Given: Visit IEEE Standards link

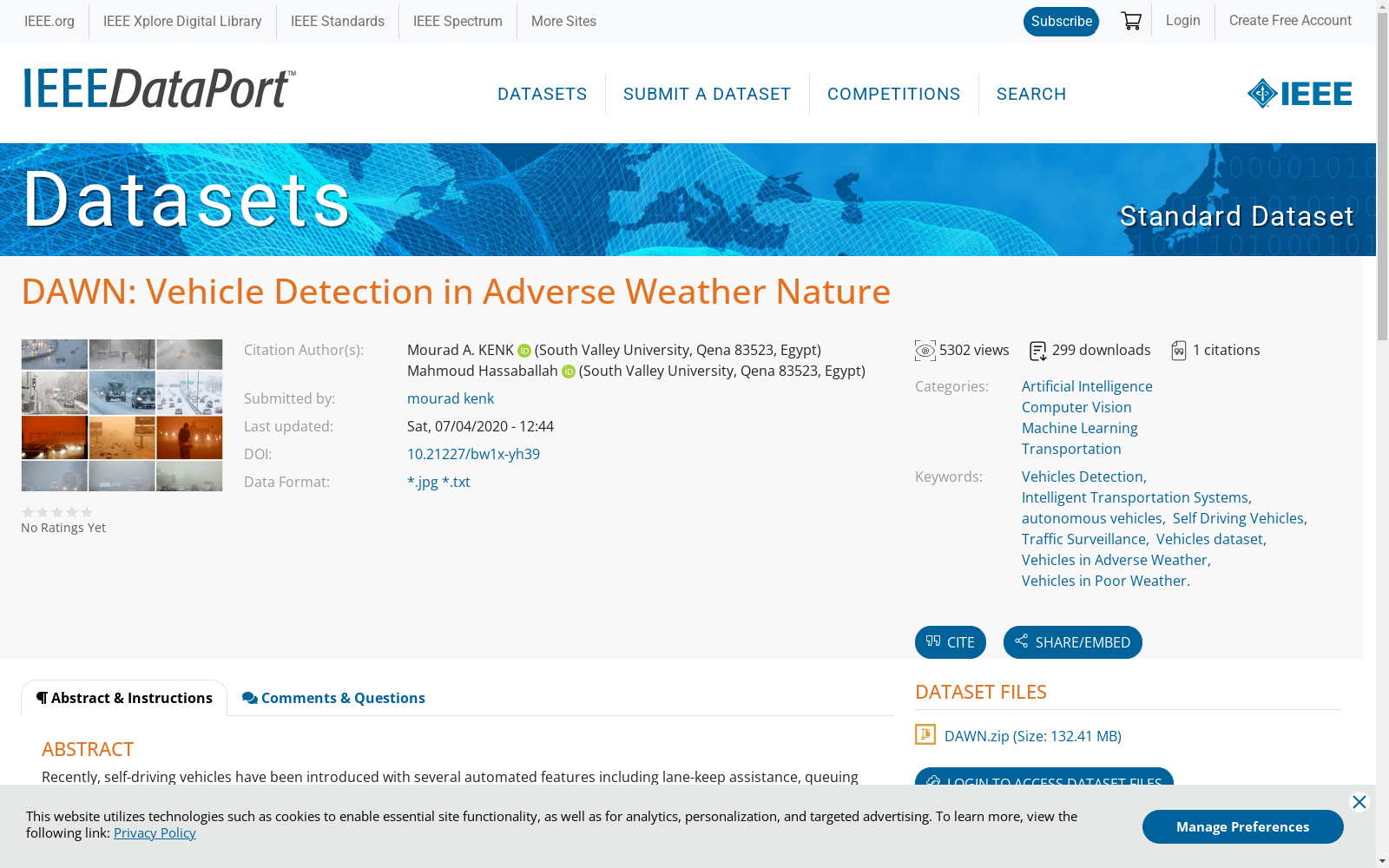Looking at the screenshot, I should pos(338,22).
